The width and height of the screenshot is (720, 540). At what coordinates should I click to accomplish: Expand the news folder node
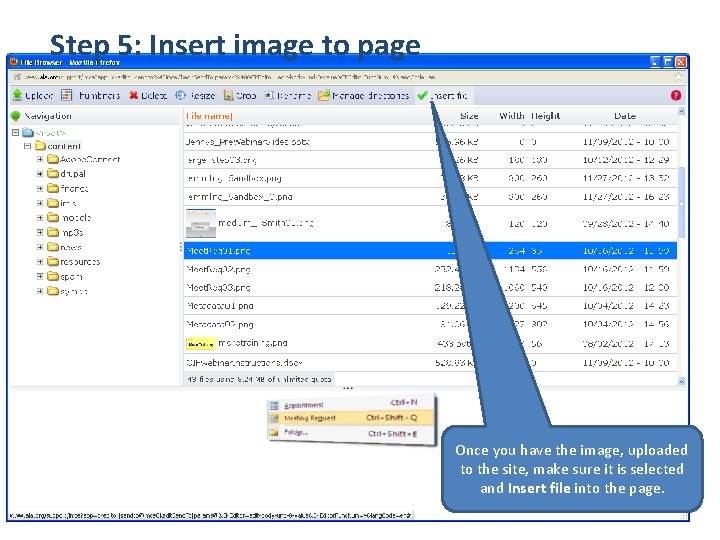point(40,247)
